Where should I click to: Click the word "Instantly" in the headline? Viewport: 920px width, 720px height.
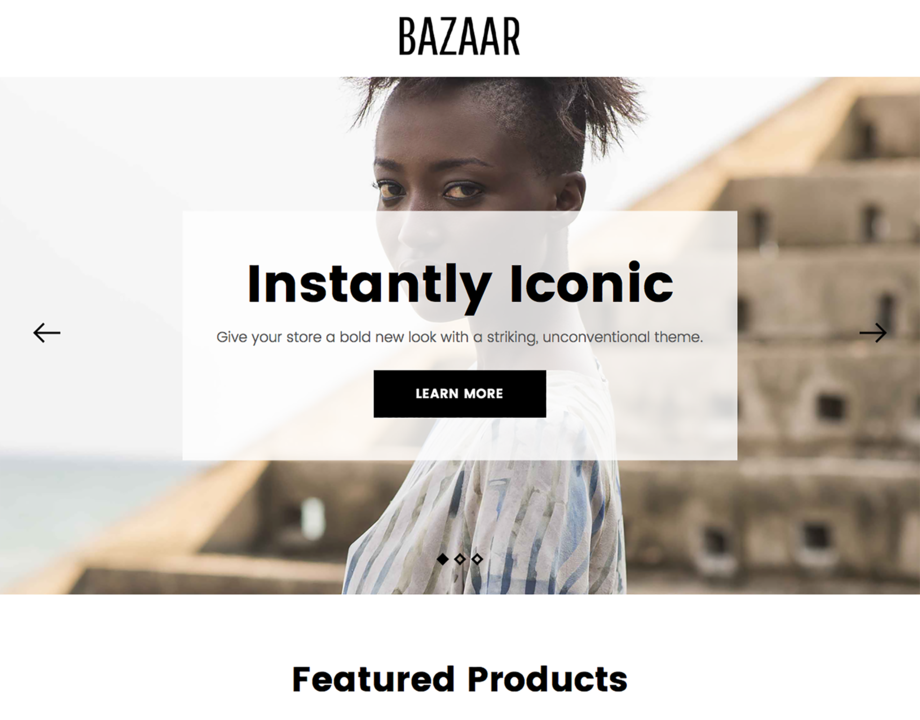[x=369, y=285]
